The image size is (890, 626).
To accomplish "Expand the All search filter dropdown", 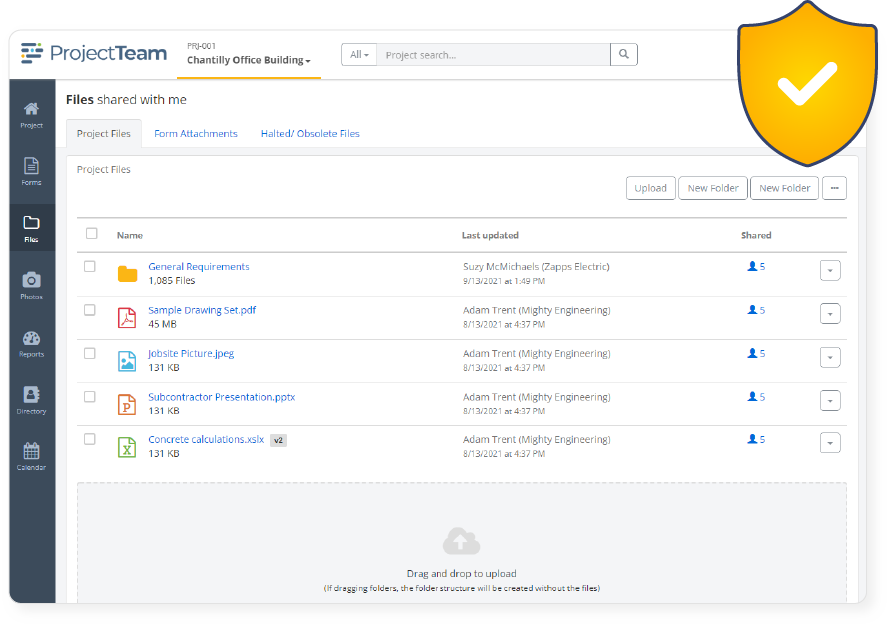I will (x=358, y=54).
